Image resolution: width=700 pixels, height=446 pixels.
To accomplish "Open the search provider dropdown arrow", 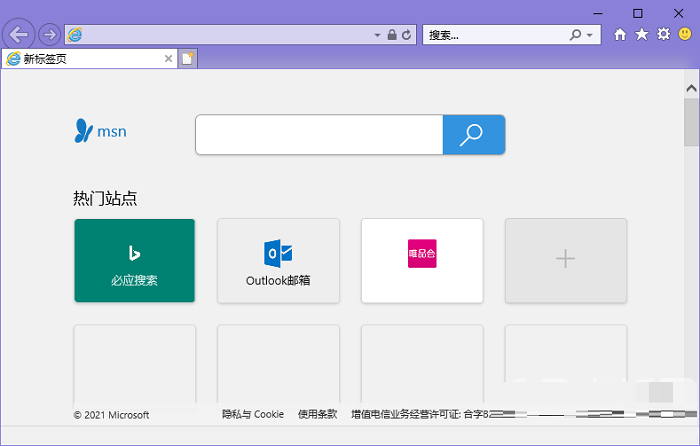I will click(x=590, y=35).
